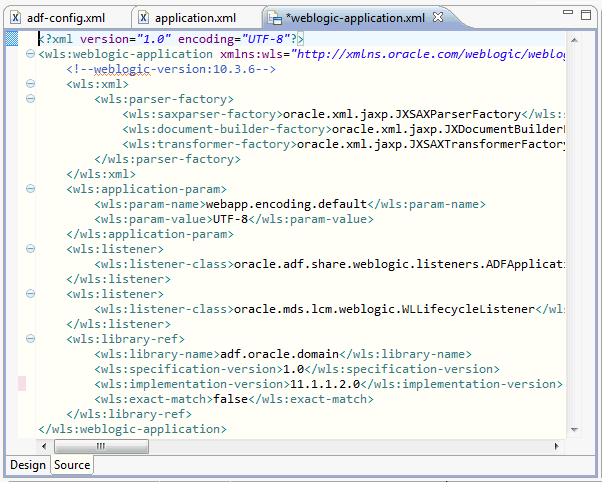The image size is (602, 482).
Task: Click the closing wls:weblogic-application tag
Action: [x=133, y=429]
